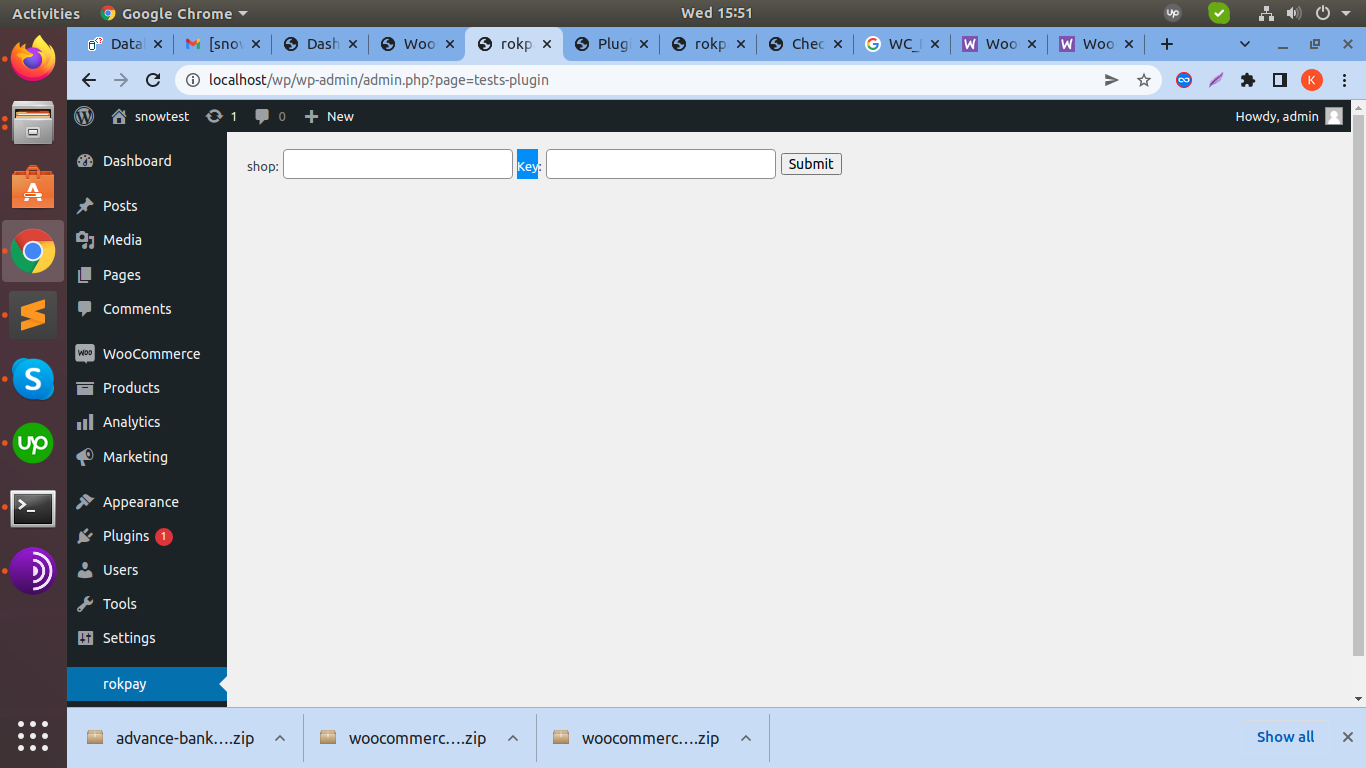This screenshot has height=768, width=1366.
Task: Open the WooCommerce menu item
Action: pos(151,354)
